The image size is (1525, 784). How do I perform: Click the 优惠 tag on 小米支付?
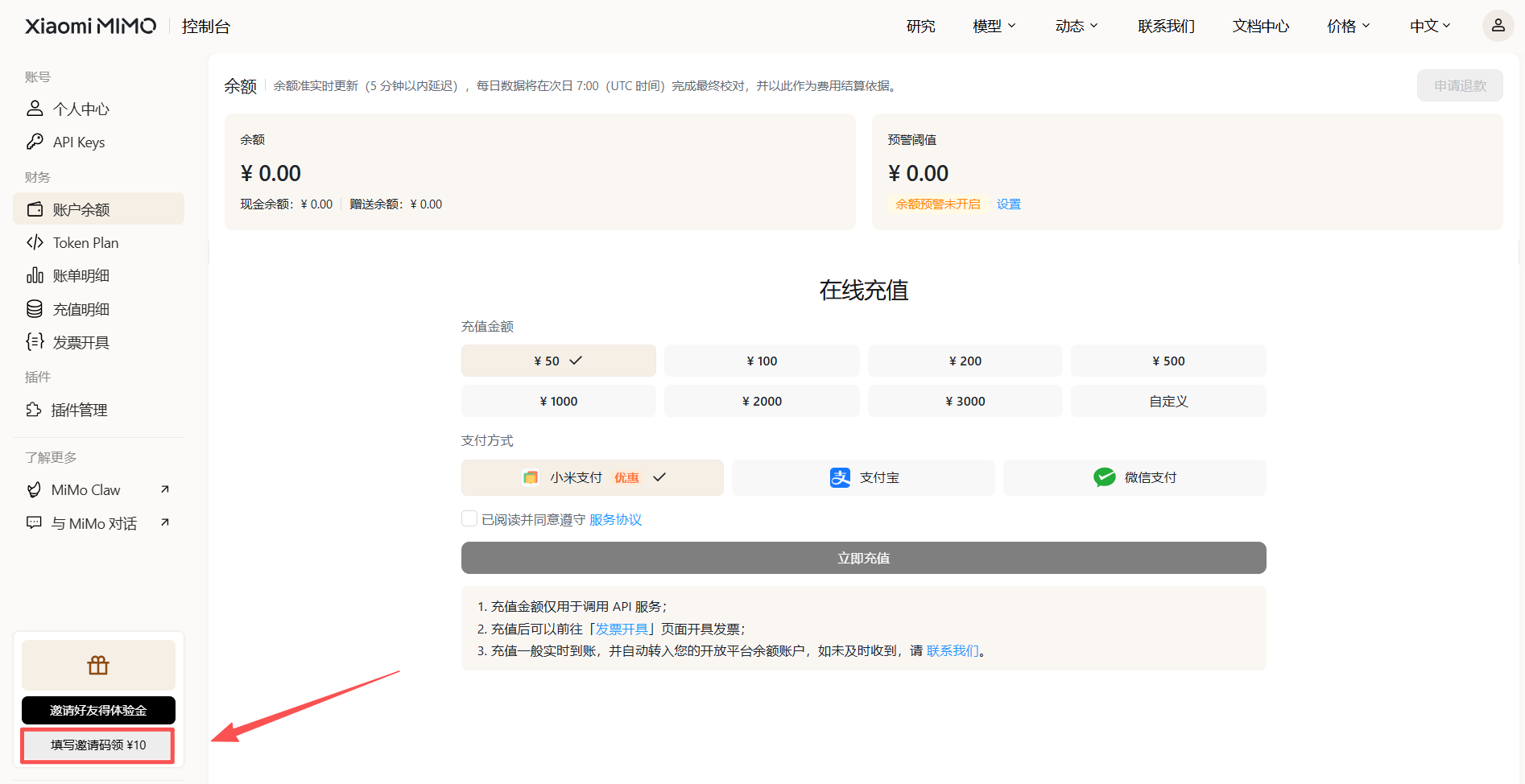[626, 477]
